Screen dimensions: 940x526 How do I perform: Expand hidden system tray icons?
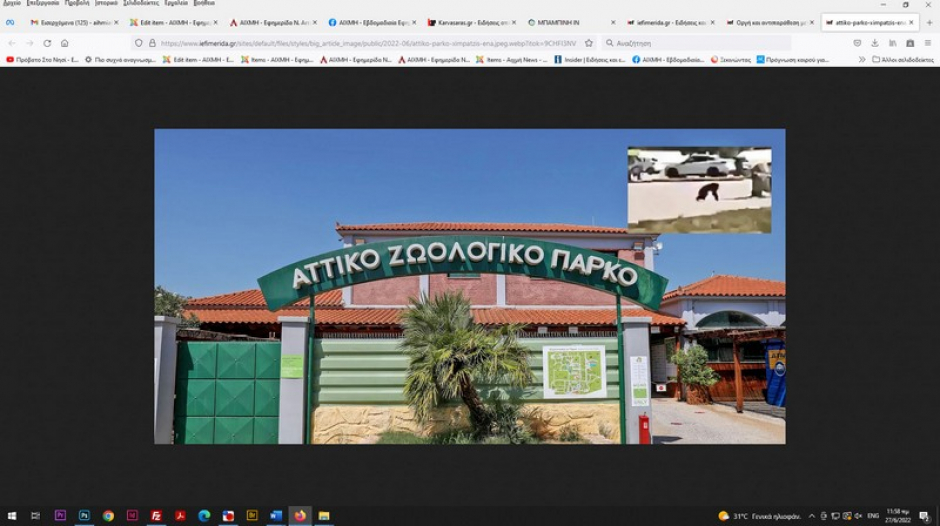tap(812, 516)
